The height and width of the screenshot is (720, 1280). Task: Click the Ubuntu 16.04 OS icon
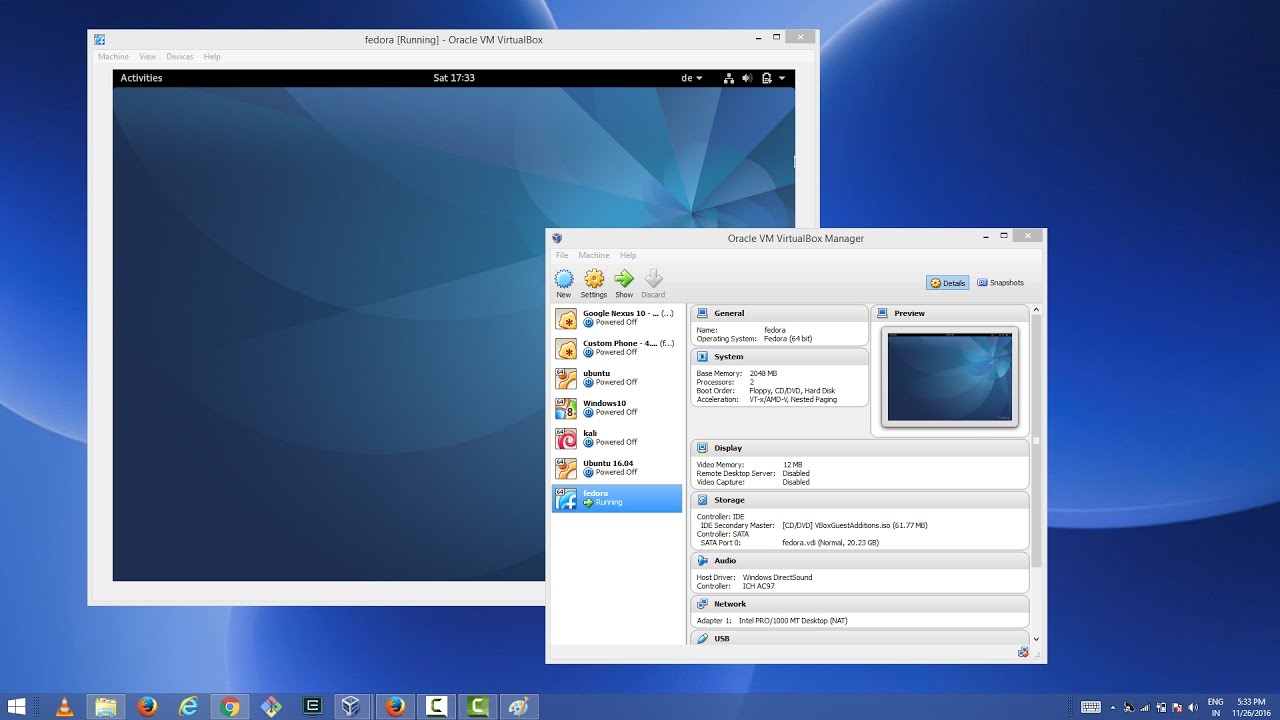pyautogui.click(x=566, y=469)
